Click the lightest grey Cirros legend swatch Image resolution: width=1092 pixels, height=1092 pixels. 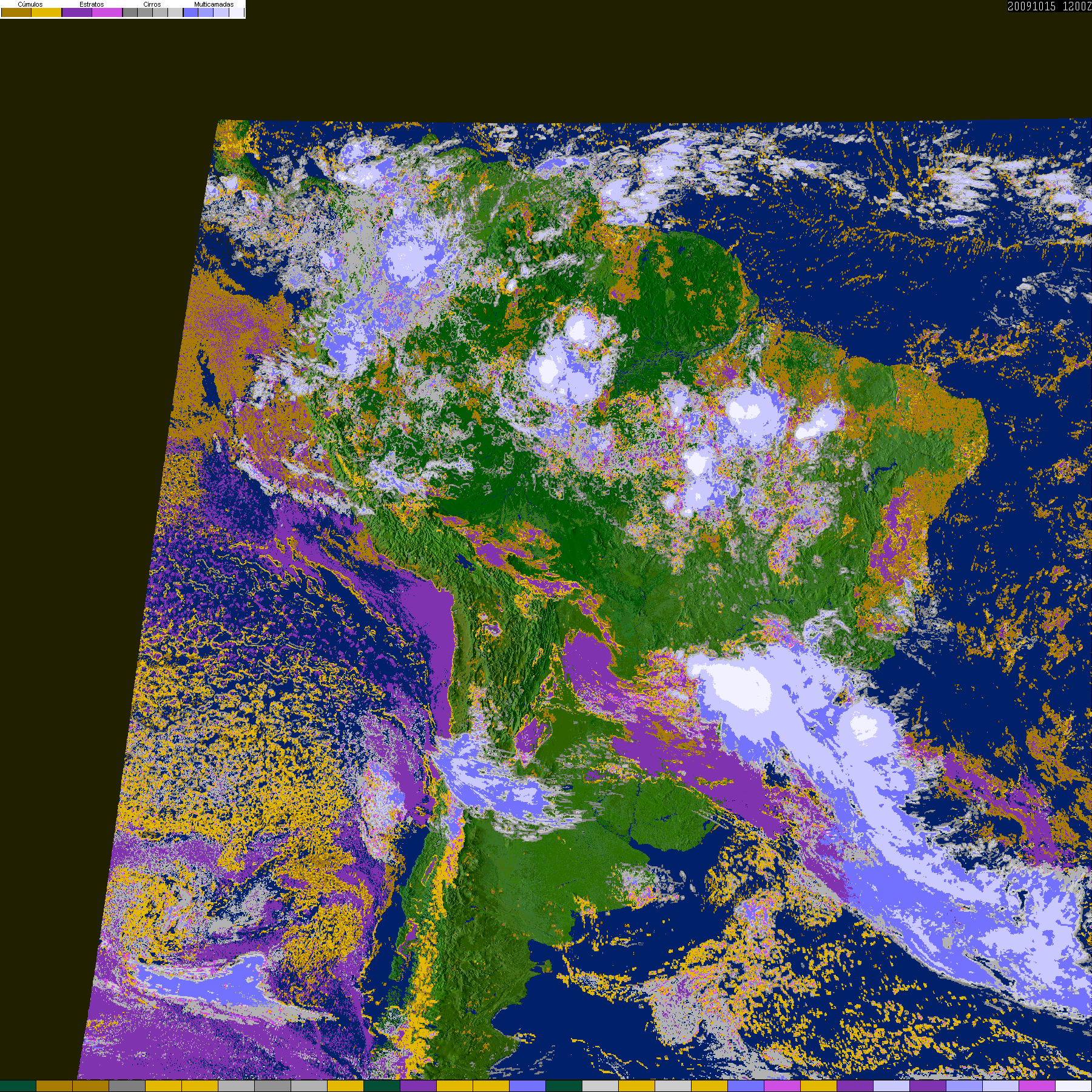click(175, 12)
